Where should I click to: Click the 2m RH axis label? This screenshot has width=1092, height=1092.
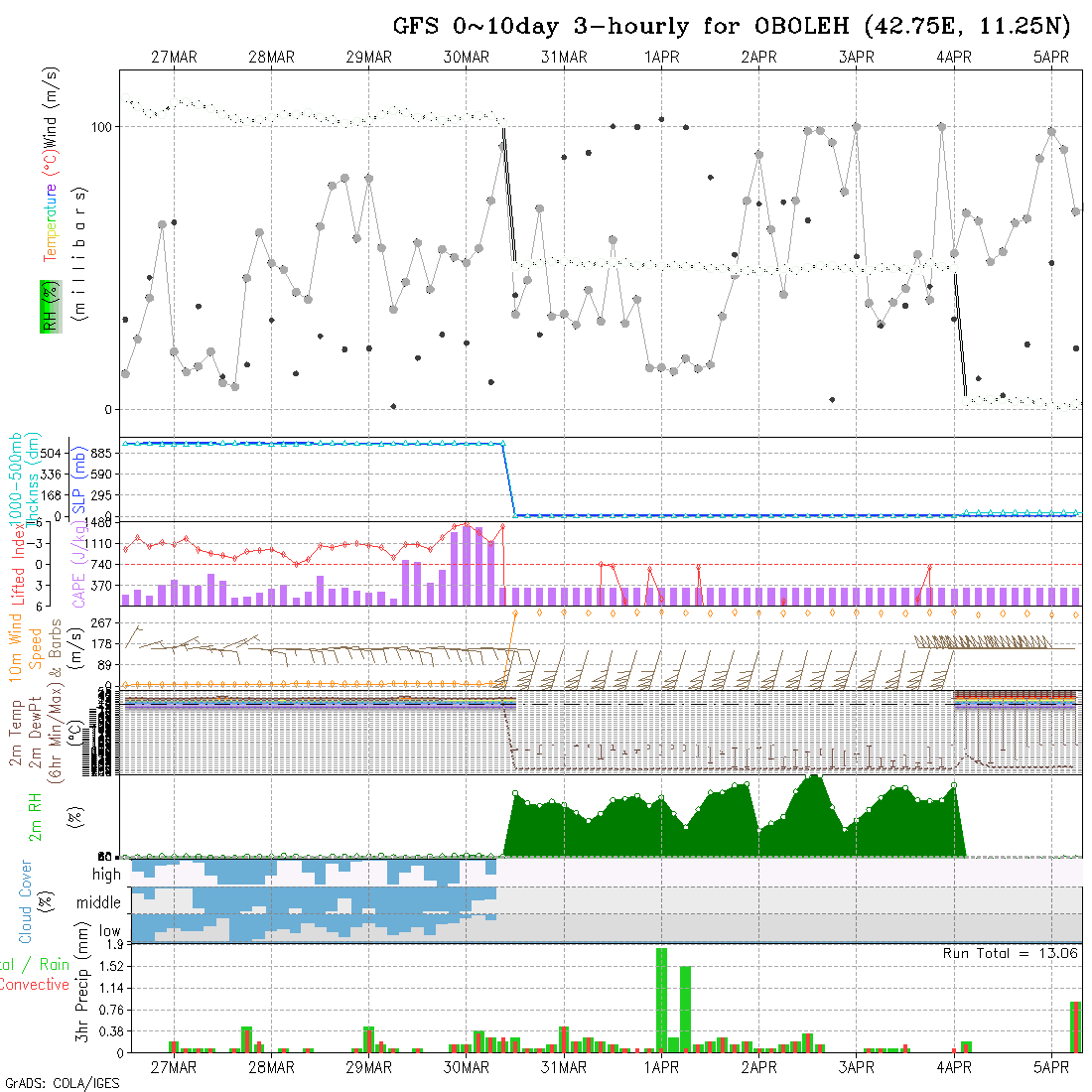click(x=36, y=815)
